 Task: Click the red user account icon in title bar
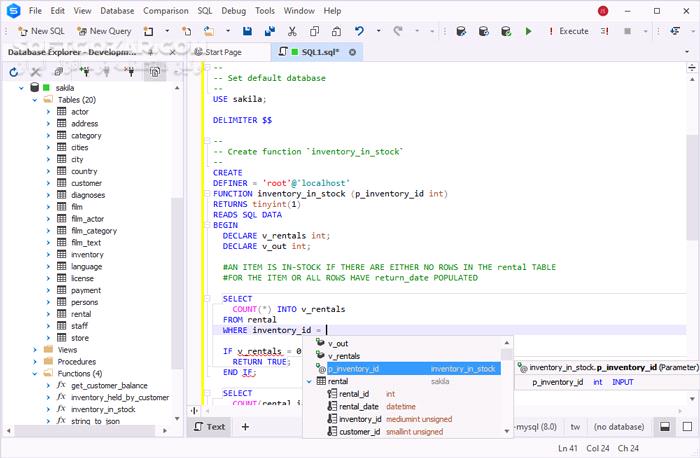click(603, 11)
